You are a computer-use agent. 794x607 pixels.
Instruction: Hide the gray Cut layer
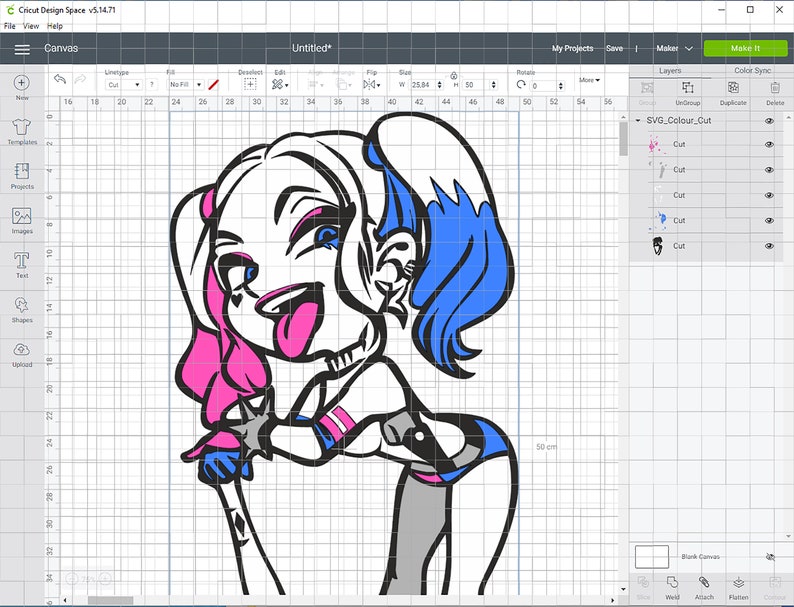click(x=769, y=170)
